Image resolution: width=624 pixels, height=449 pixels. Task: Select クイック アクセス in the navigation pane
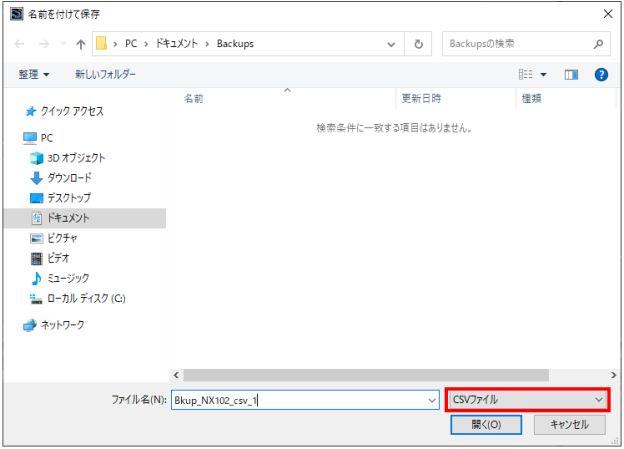point(72,111)
